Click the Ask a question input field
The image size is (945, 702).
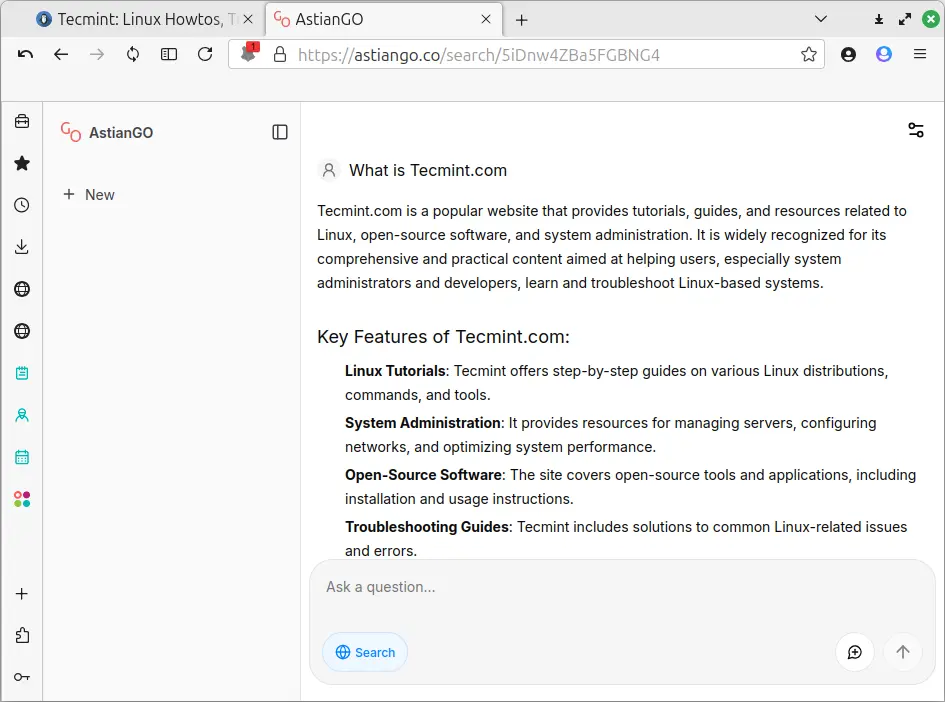(x=620, y=587)
